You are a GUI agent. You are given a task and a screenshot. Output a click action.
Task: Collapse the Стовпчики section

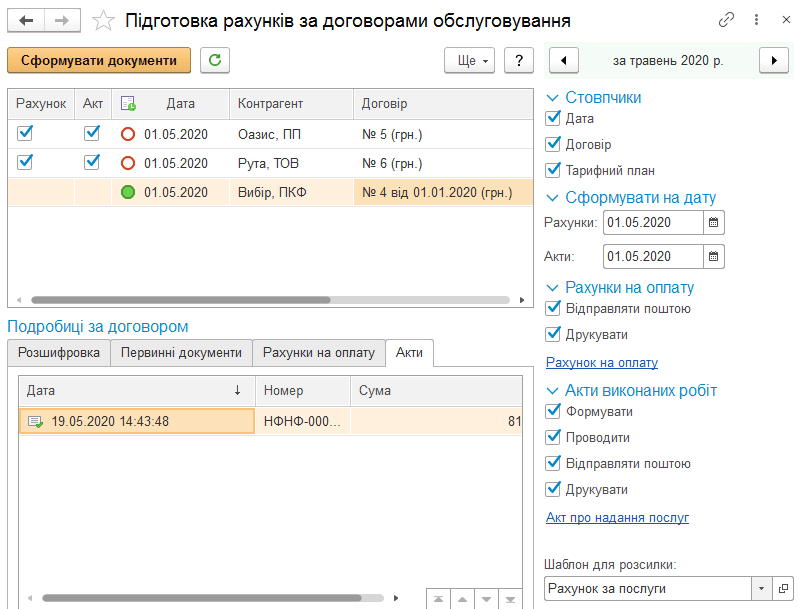click(x=552, y=97)
